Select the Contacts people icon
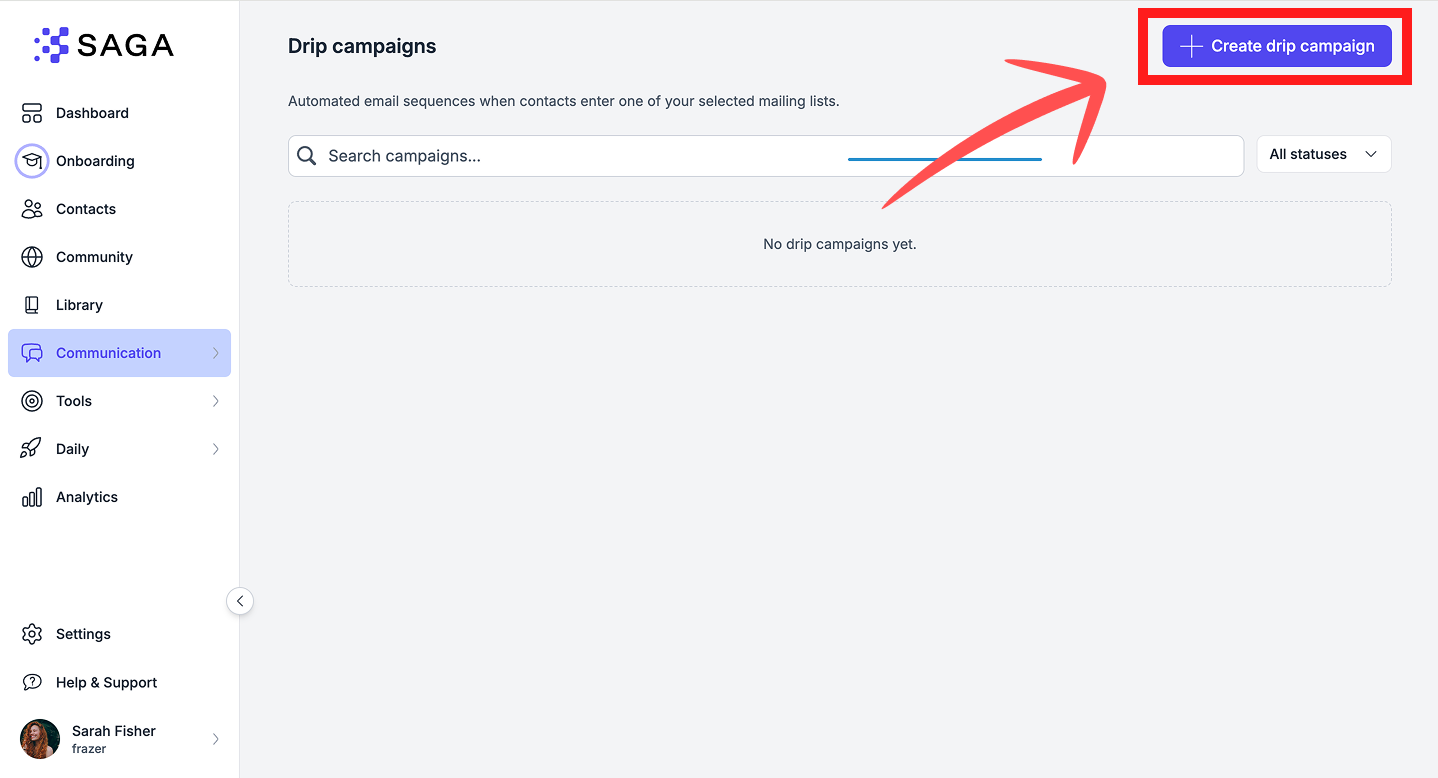1438x778 pixels. pos(32,209)
